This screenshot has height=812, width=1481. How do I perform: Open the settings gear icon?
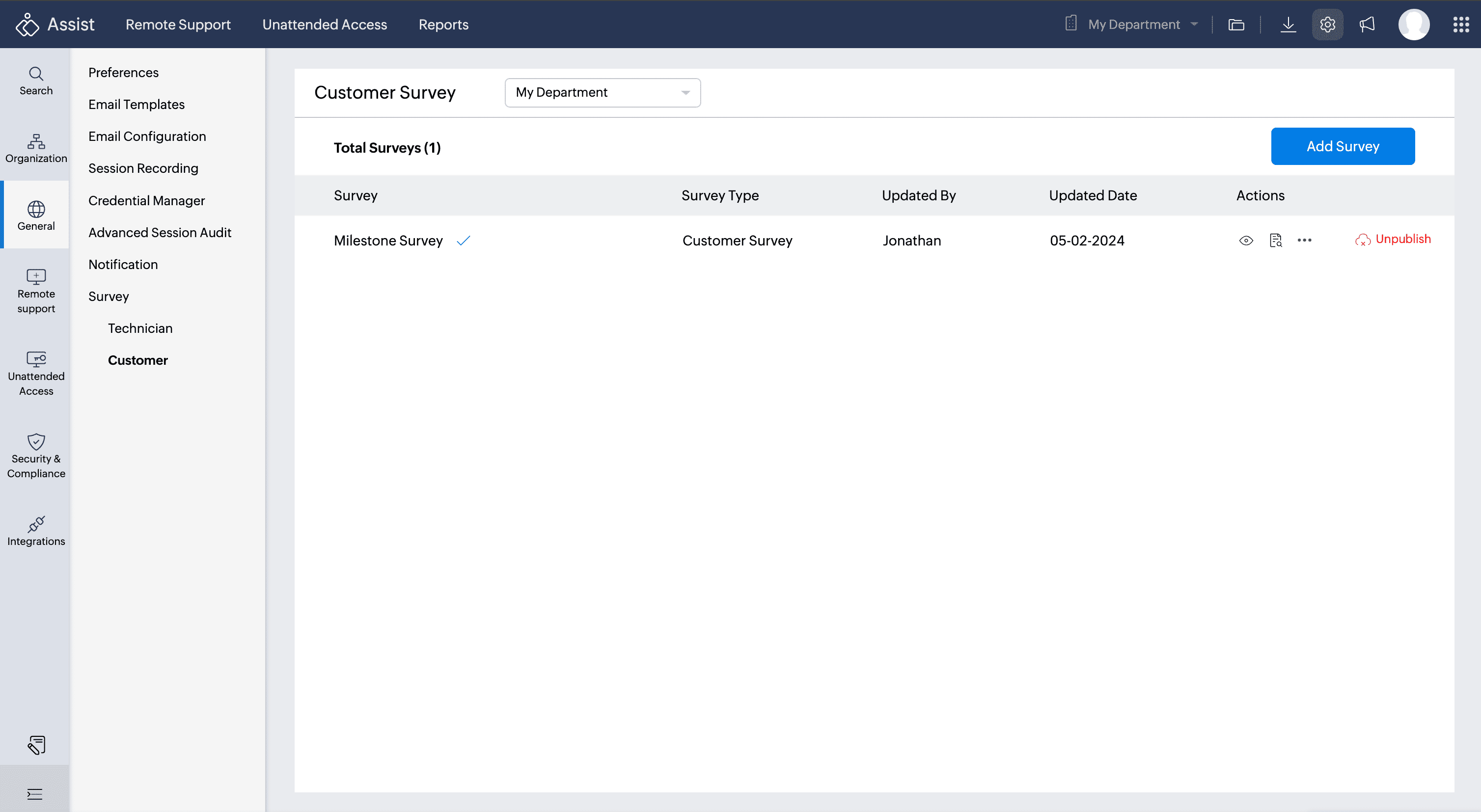coord(1327,24)
